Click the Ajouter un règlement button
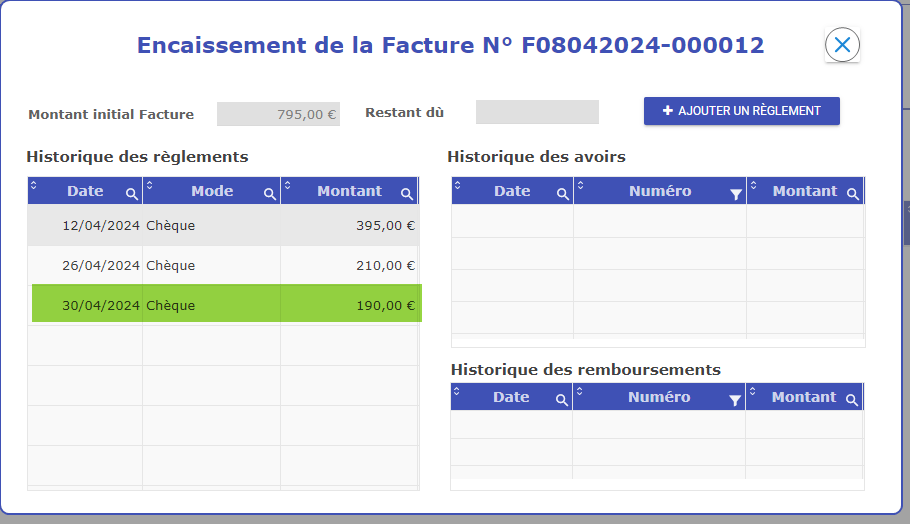This screenshot has width=910, height=524. [x=741, y=111]
